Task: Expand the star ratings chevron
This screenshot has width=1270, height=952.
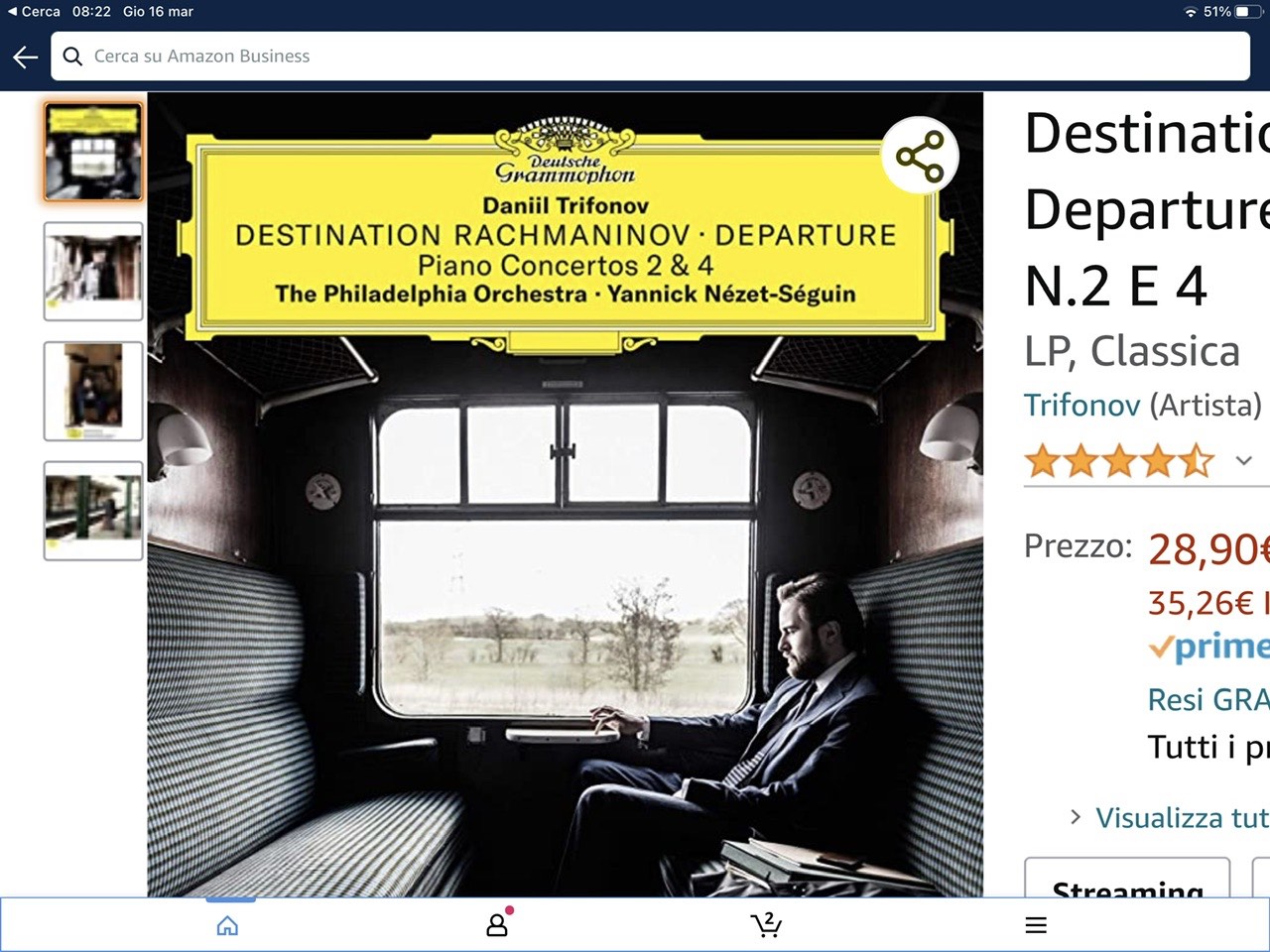Action: [x=1243, y=461]
